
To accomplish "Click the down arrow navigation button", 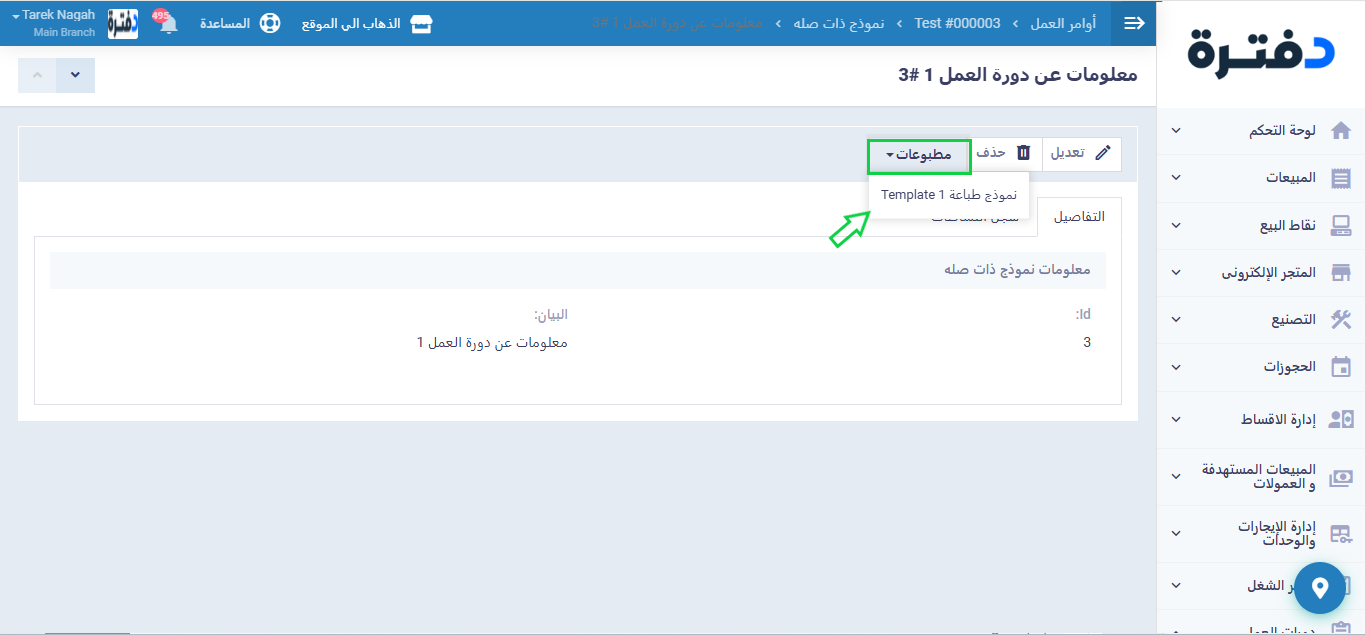I will pyautogui.click(x=75, y=76).
